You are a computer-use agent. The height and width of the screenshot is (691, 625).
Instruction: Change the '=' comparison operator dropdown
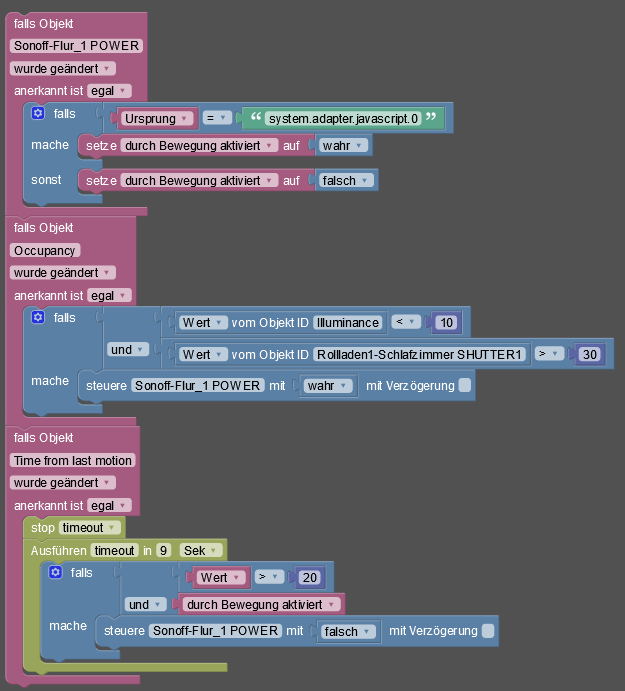217,118
